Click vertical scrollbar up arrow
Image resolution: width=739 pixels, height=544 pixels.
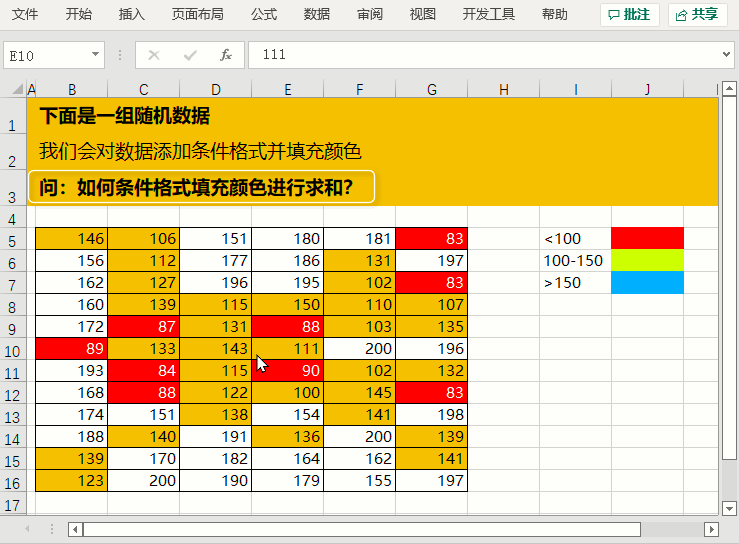click(x=729, y=88)
